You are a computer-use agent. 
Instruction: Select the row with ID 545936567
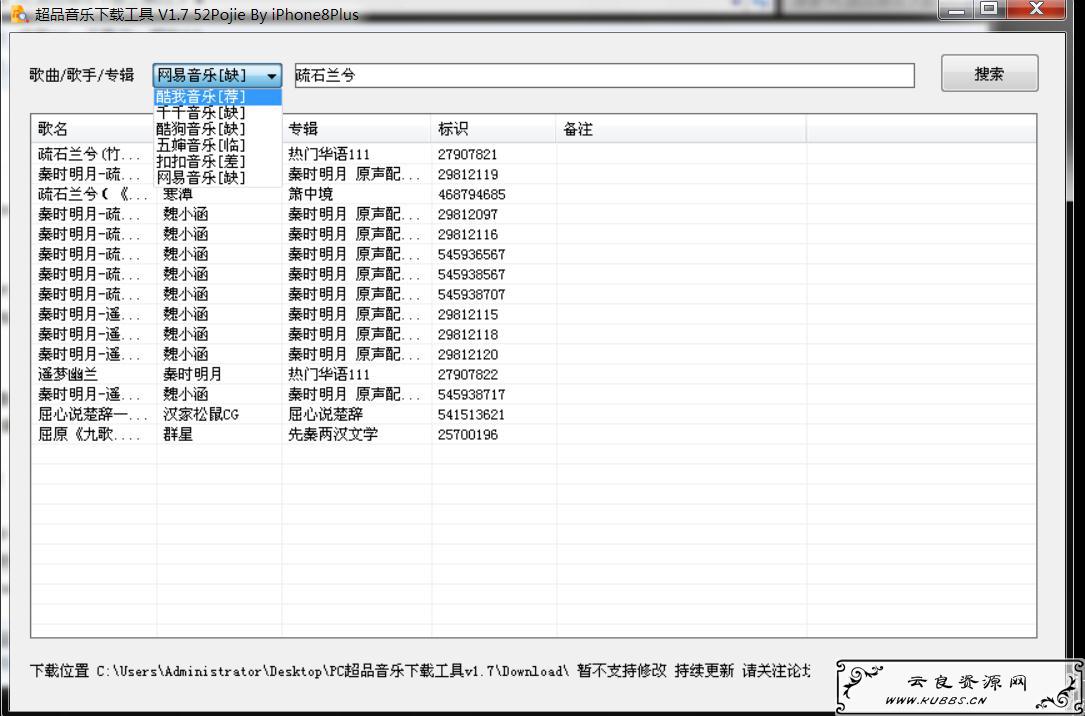click(533, 255)
